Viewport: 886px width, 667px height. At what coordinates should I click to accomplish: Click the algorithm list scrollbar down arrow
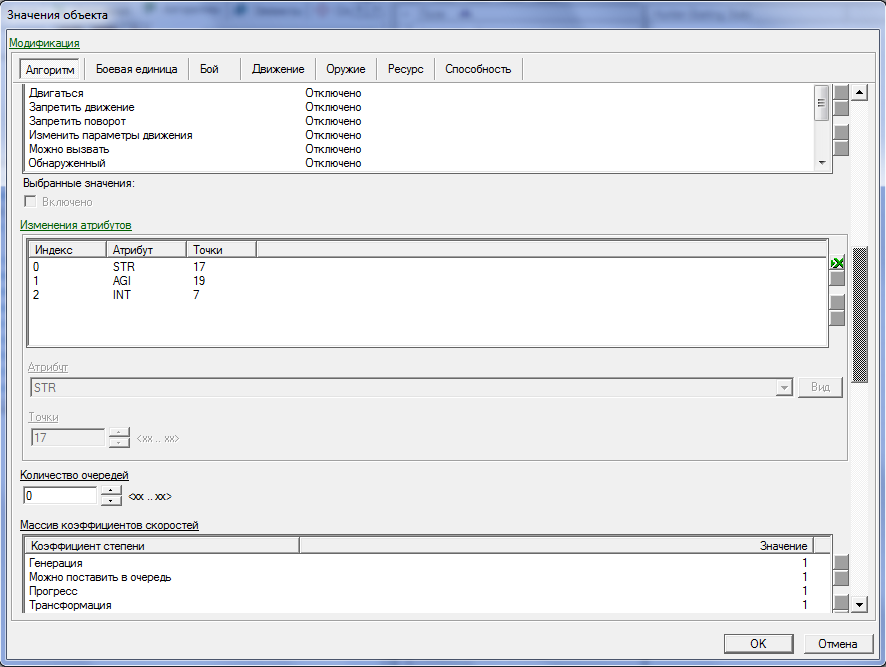(822, 163)
